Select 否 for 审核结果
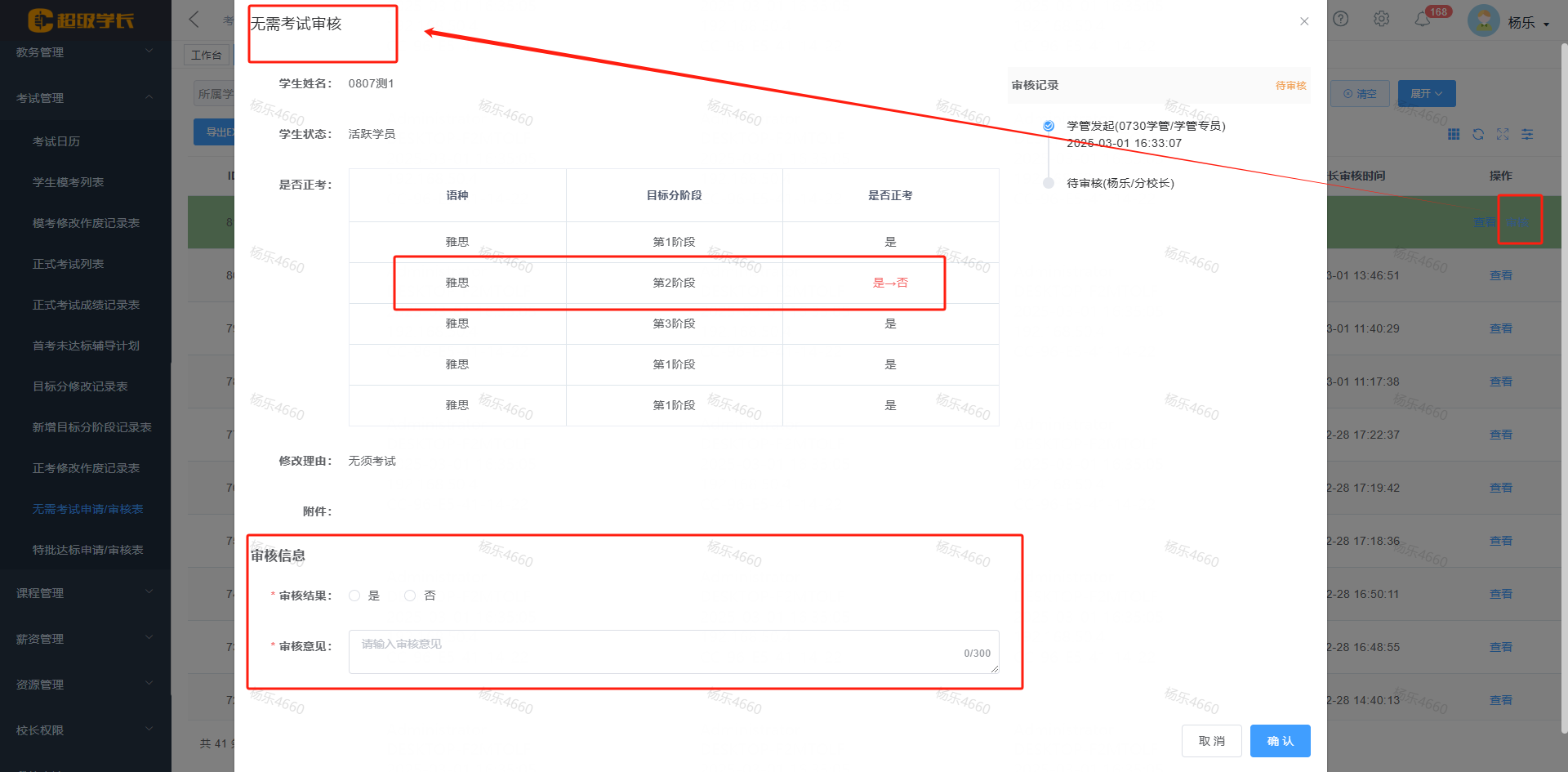Viewport: 1568px width, 772px height. tap(410, 596)
